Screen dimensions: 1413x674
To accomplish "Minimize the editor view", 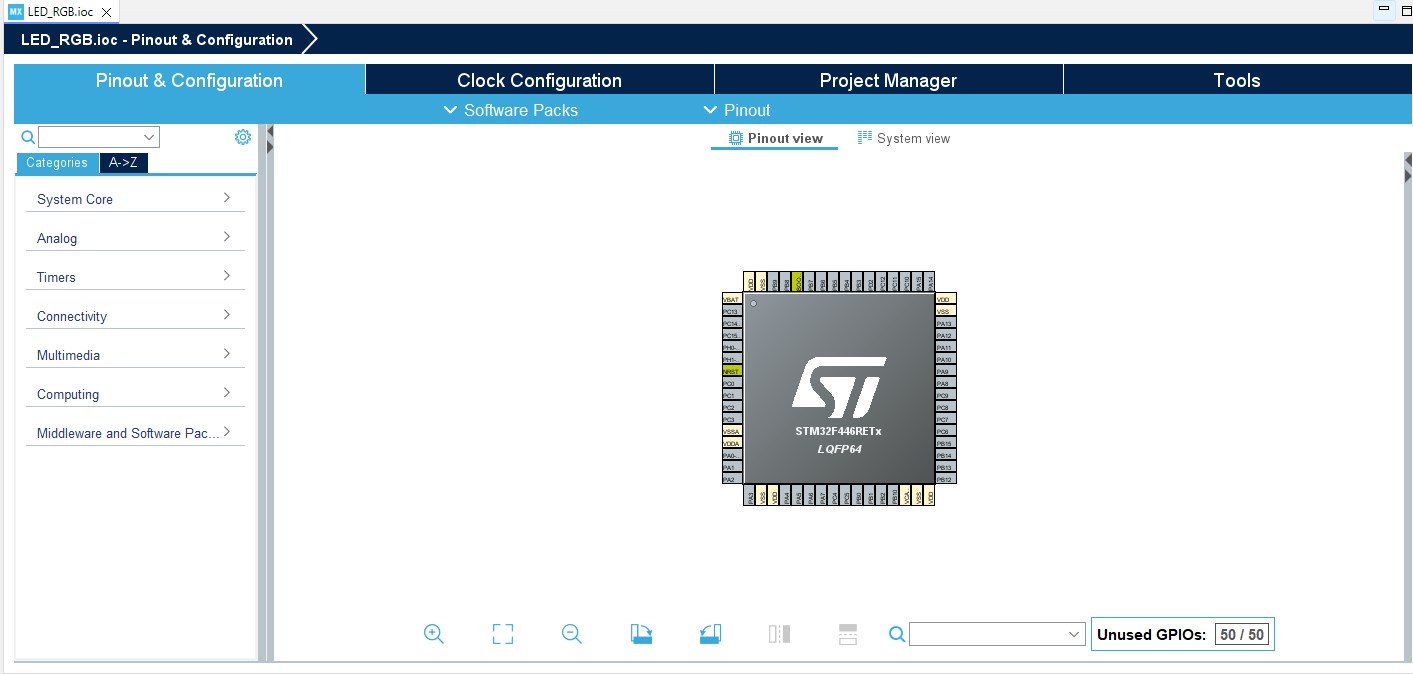I will (1383, 8).
